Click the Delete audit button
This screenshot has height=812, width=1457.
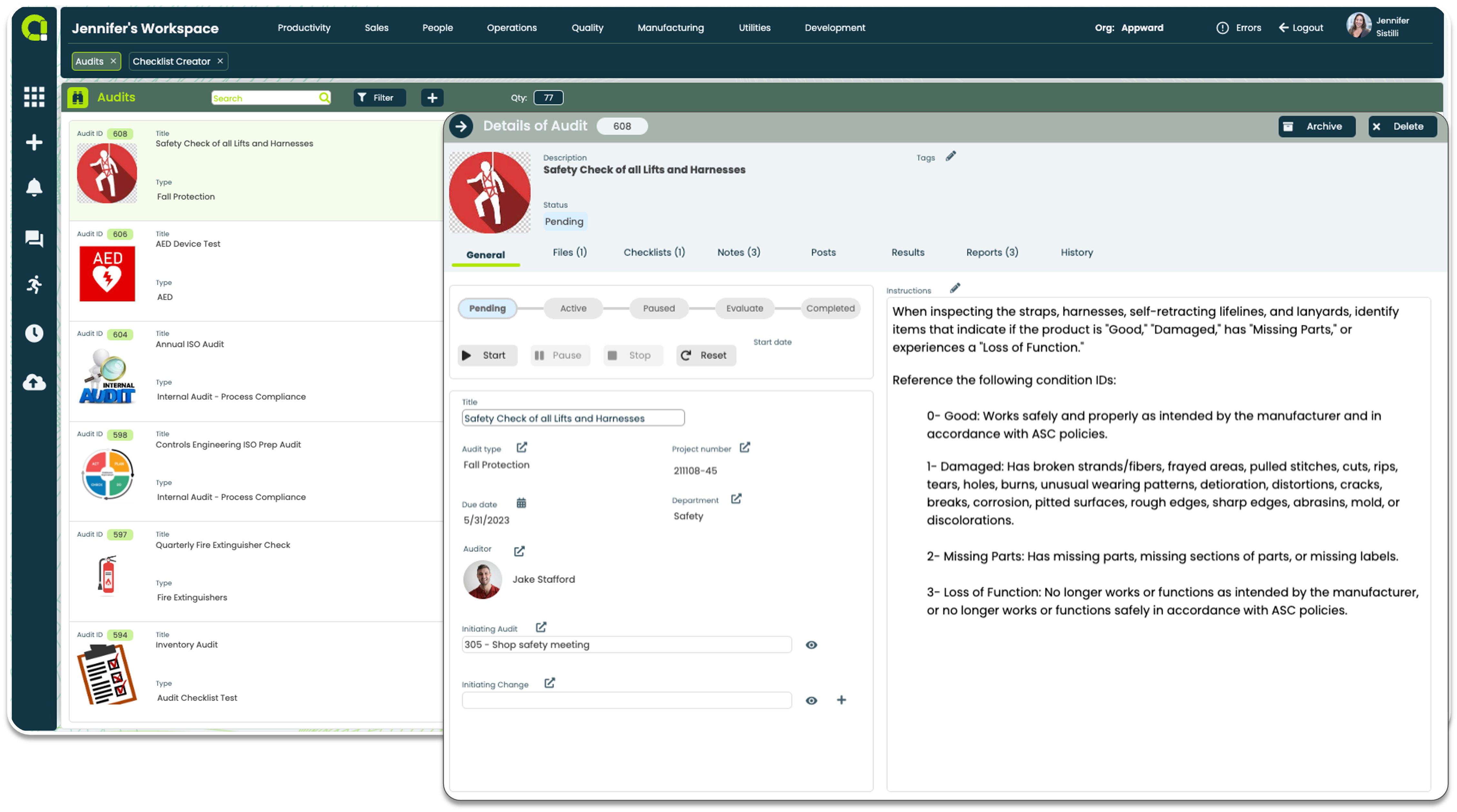click(1402, 127)
